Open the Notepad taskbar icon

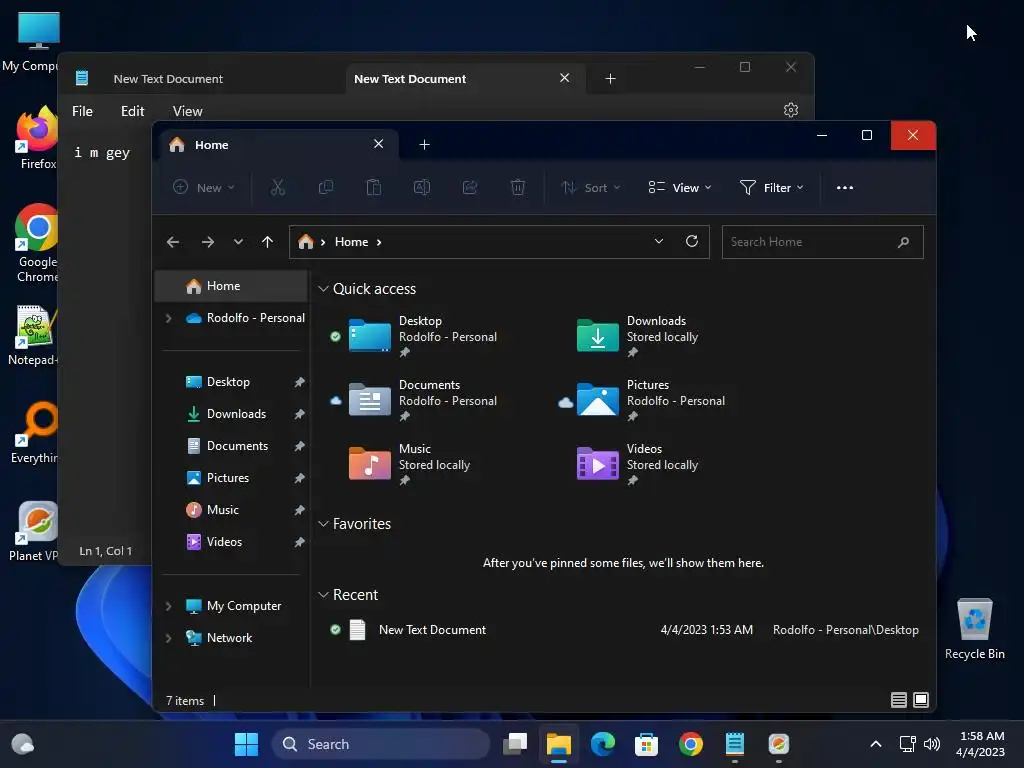pos(735,744)
